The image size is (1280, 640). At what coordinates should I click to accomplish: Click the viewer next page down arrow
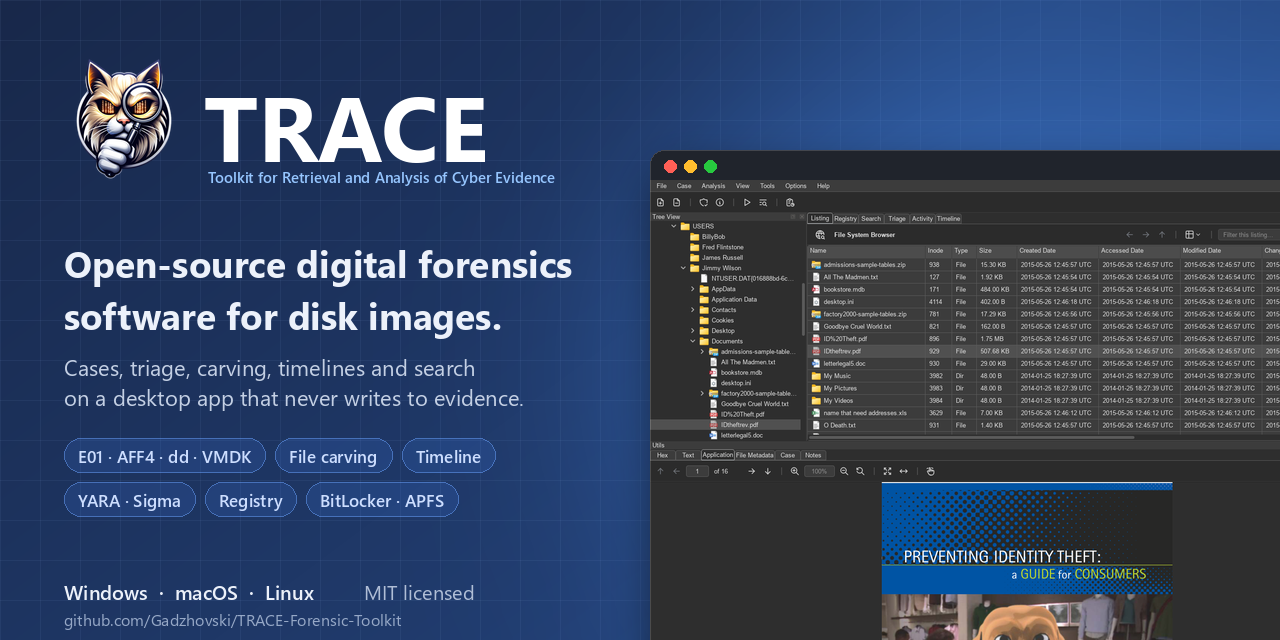768,471
